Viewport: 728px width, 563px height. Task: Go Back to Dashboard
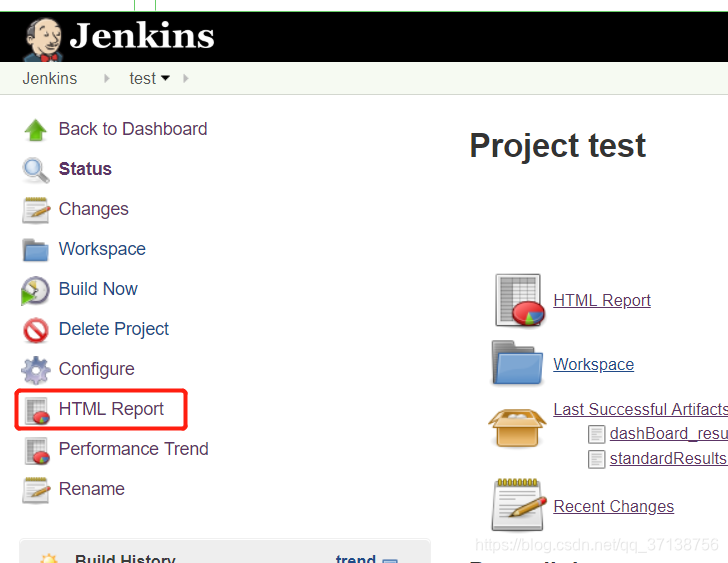point(133,129)
